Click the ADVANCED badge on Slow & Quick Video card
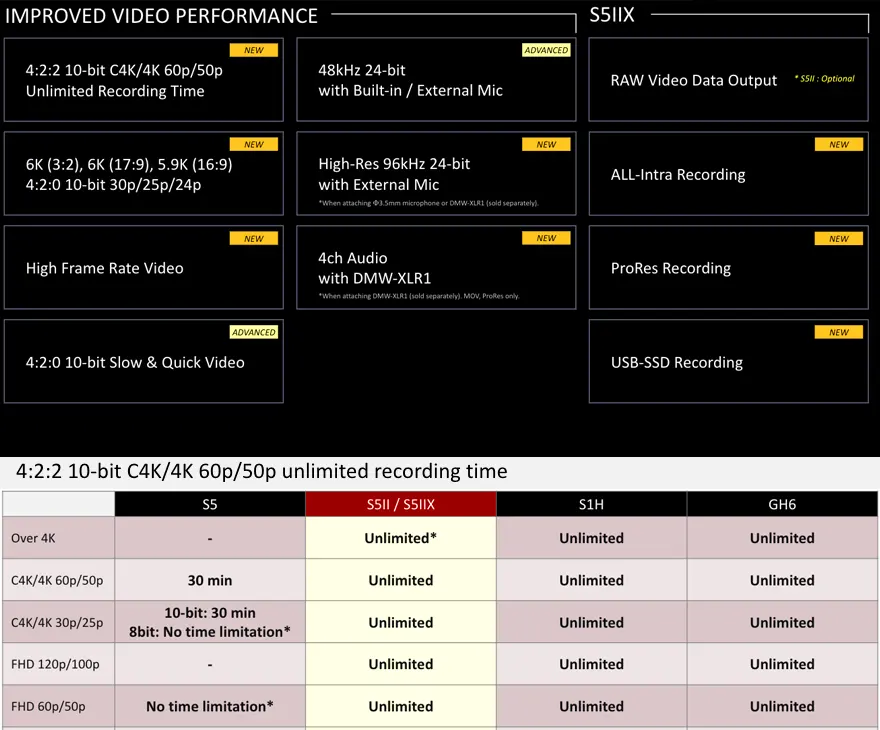The height and width of the screenshot is (730, 880). (x=254, y=332)
